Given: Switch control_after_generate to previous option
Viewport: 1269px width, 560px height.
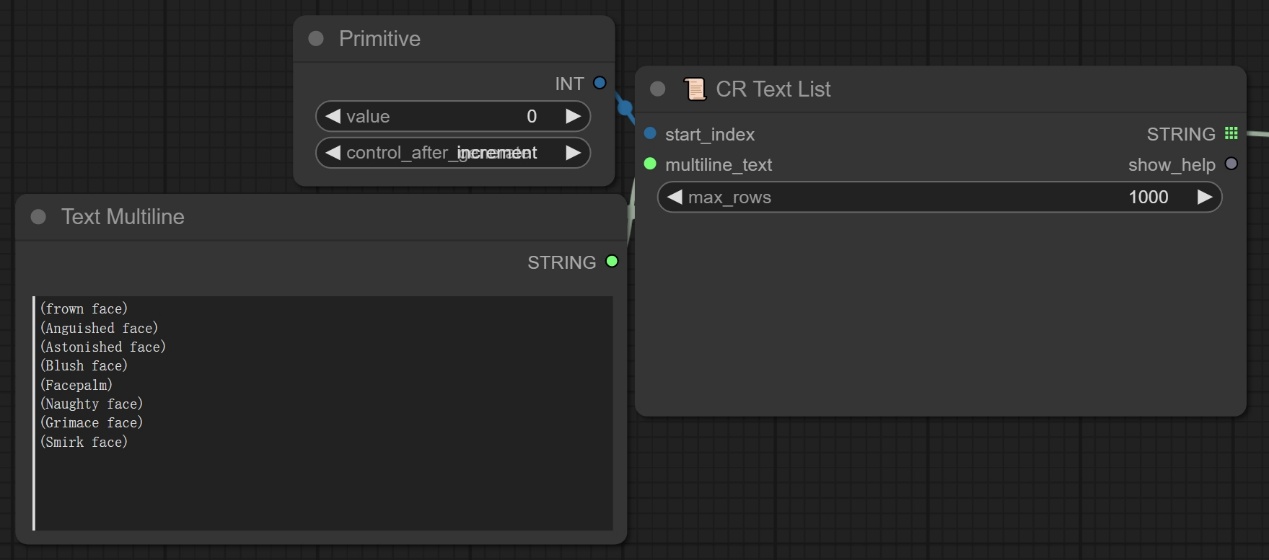Looking at the screenshot, I should (x=332, y=152).
